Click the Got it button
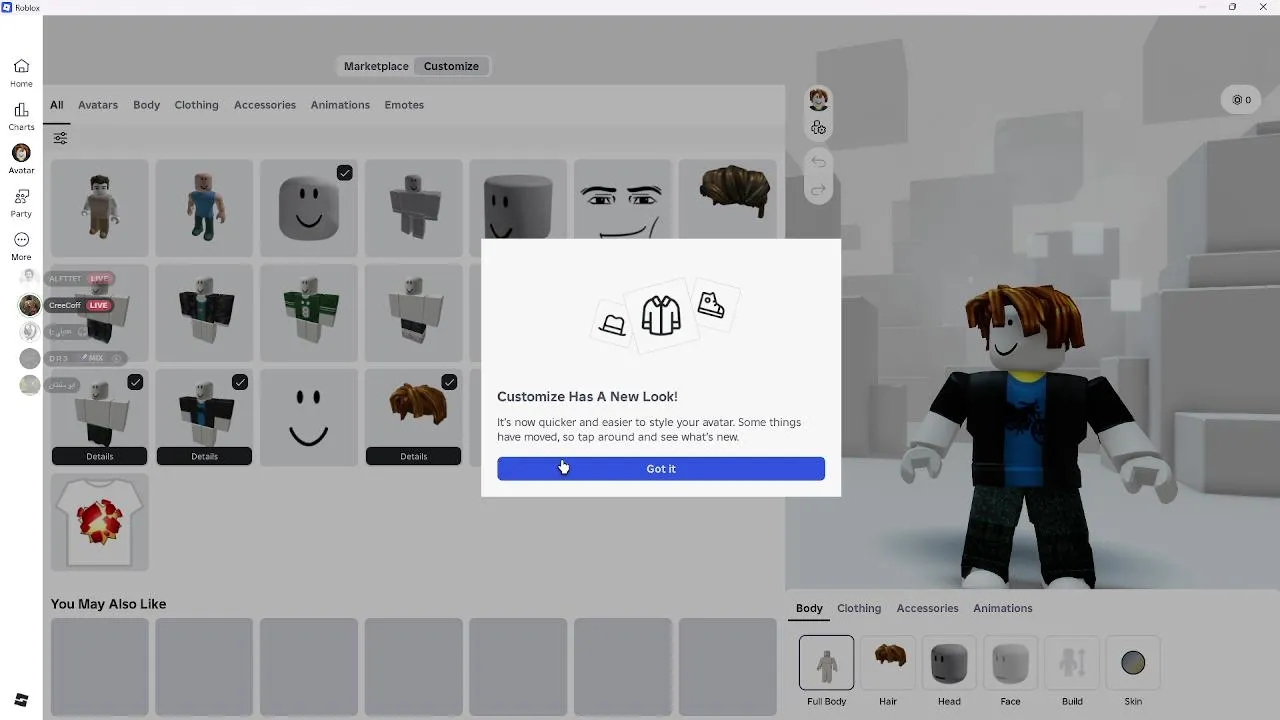The height and width of the screenshot is (720, 1280). [661, 469]
